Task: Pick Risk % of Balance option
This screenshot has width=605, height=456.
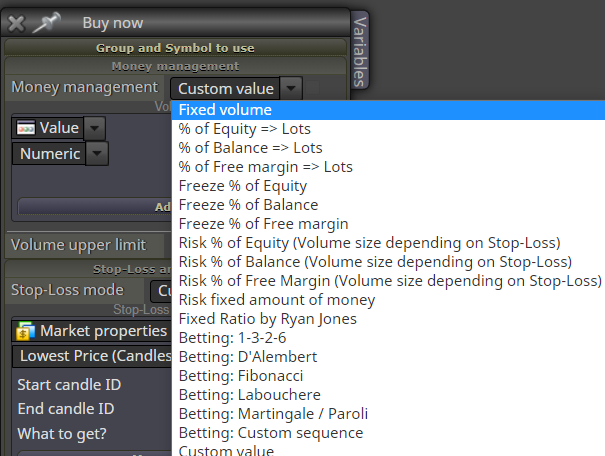Action: click(388, 262)
